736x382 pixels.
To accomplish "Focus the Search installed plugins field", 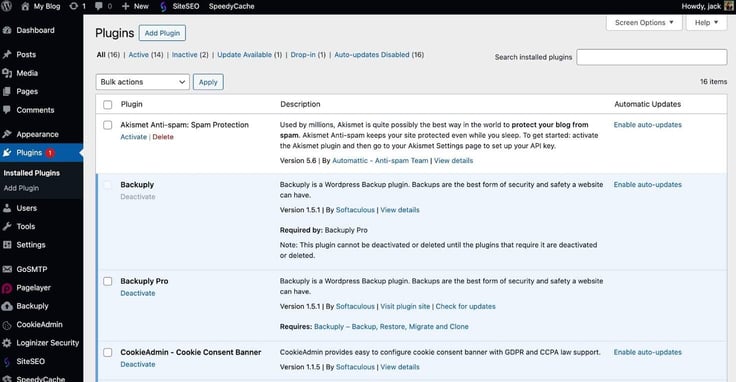I will (652, 57).
